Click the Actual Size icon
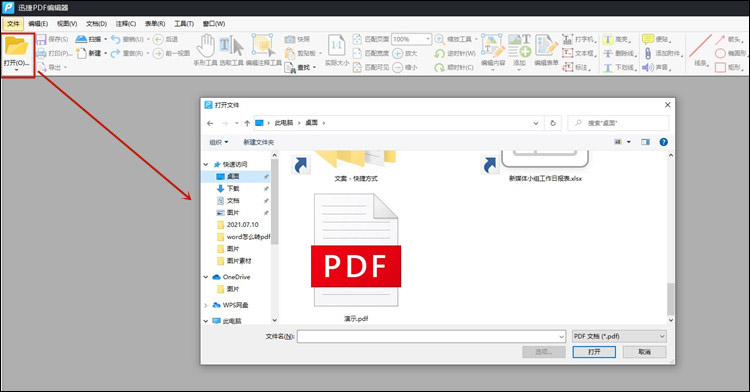 (x=336, y=46)
